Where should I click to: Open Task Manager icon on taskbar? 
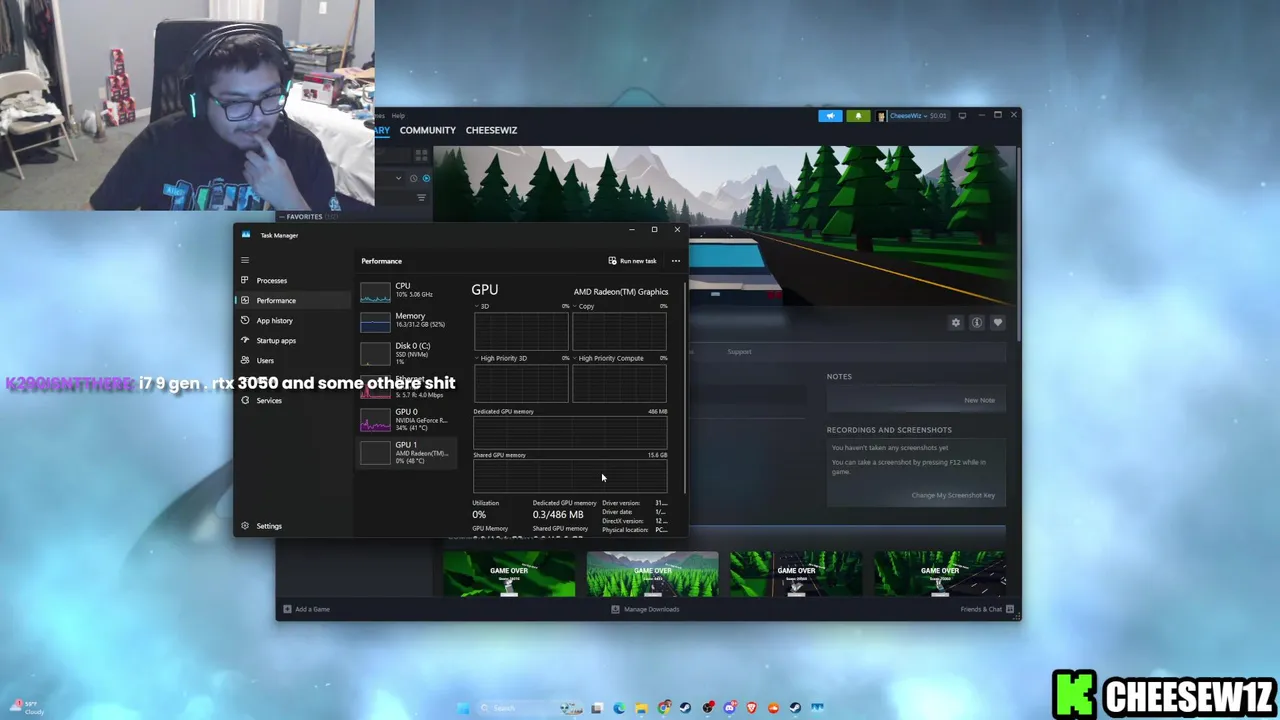tap(817, 708)
